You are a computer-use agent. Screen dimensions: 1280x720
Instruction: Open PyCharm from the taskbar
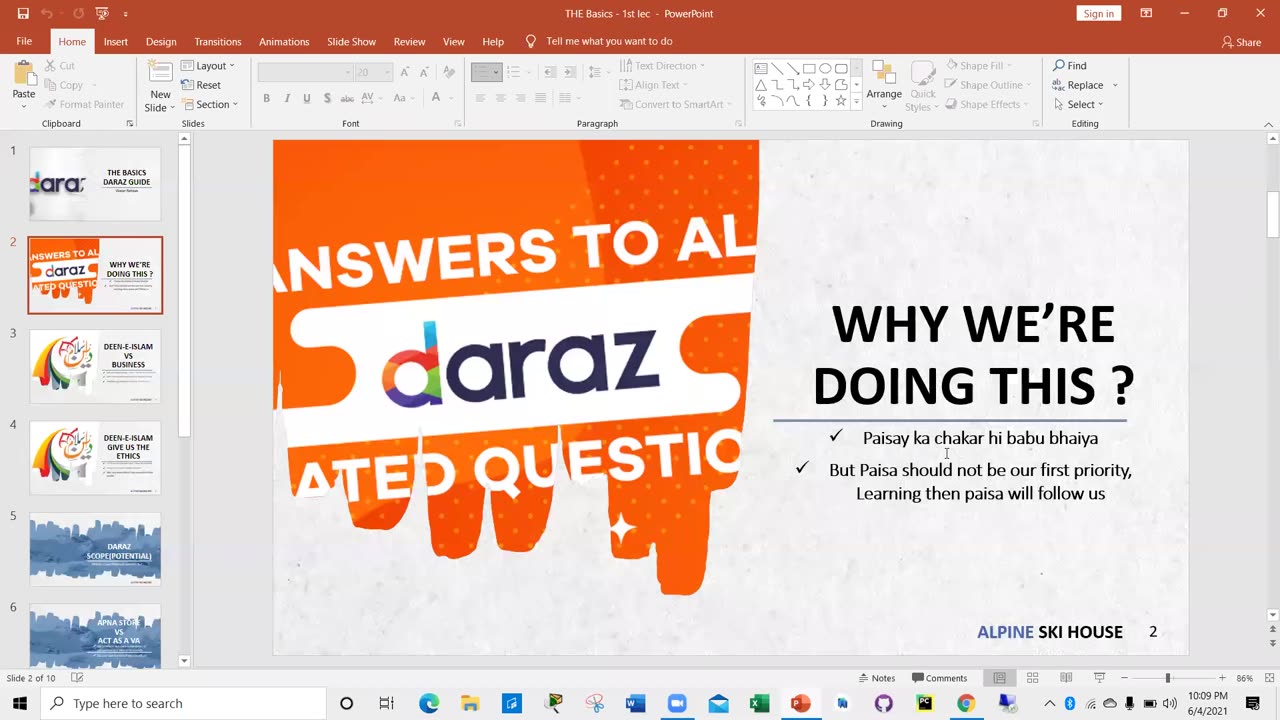(x=924, y=703)
